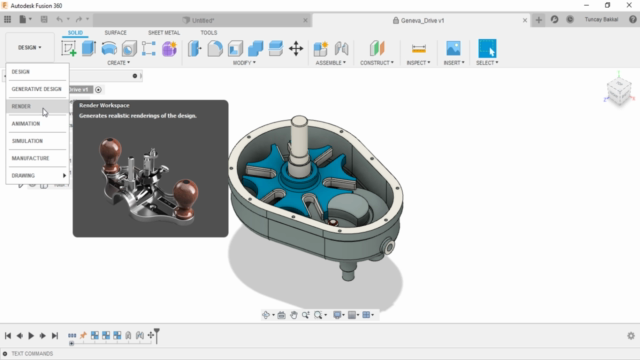The height and width of the screenshot is (360, 640).
Task: Click the Zoom magnifier icon
Action: [306, 315]
